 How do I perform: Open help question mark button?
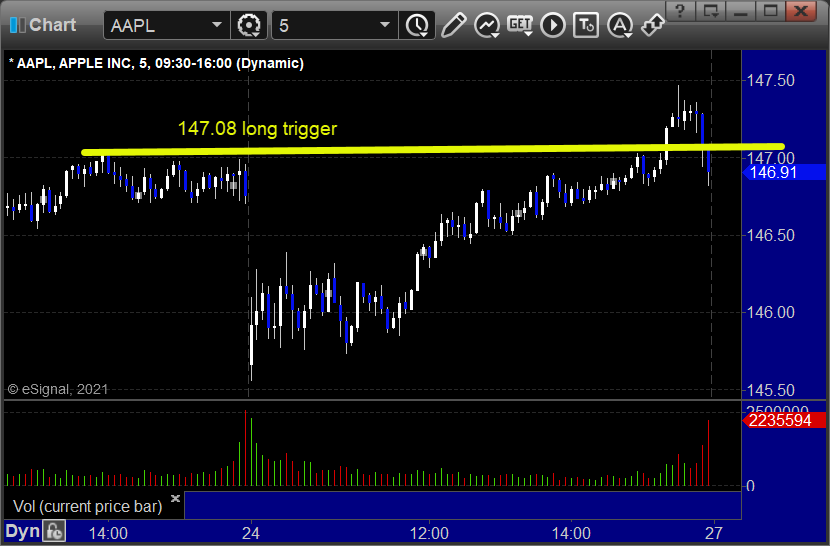680,11
